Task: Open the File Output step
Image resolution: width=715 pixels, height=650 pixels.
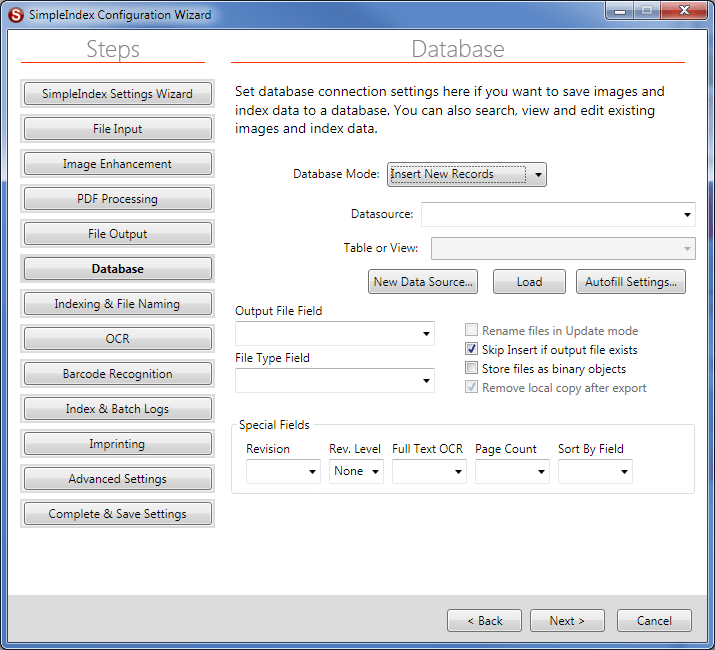Action: pyautogui.click(x=118, y=234)
